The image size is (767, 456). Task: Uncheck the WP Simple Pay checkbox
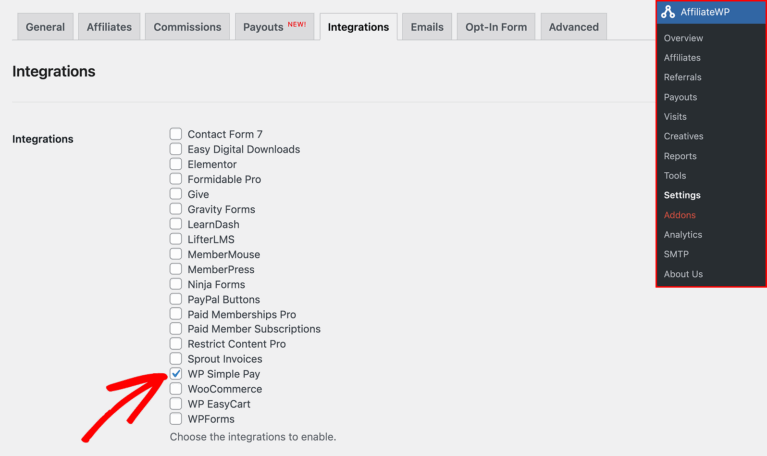tap(176, 373)
